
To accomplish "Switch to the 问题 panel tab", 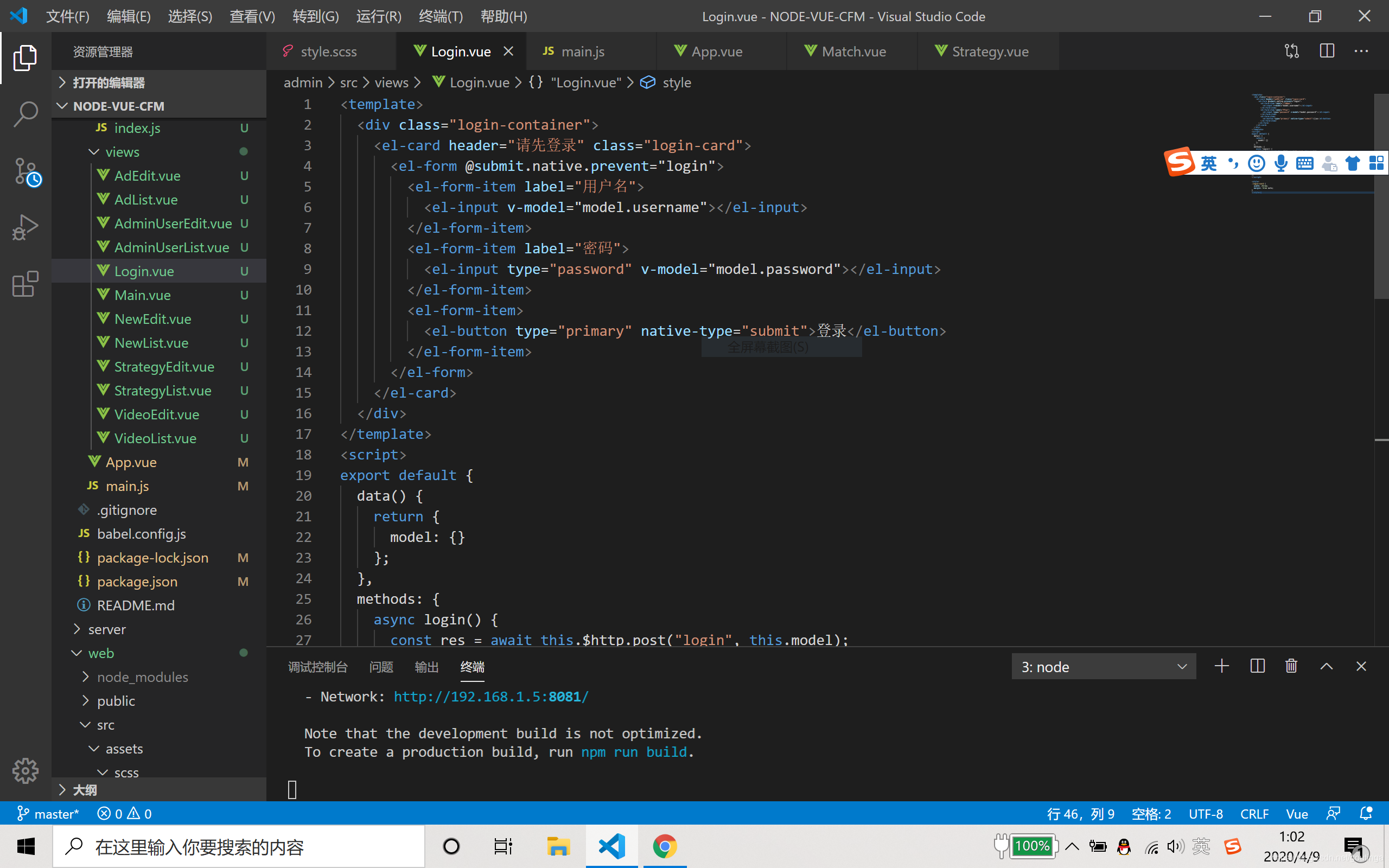I will tap(381, 667).
